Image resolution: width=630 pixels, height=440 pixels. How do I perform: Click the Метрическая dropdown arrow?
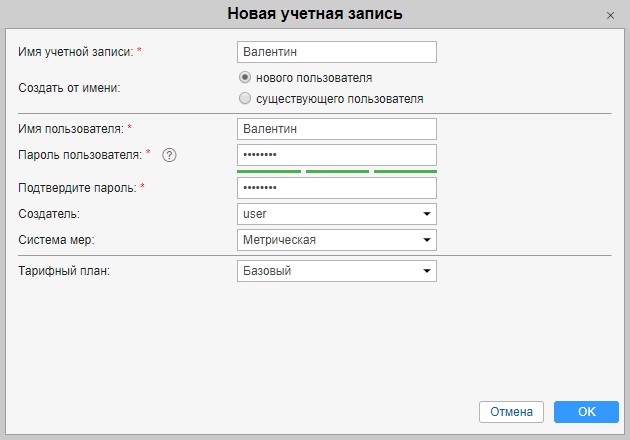click(427, 240)
